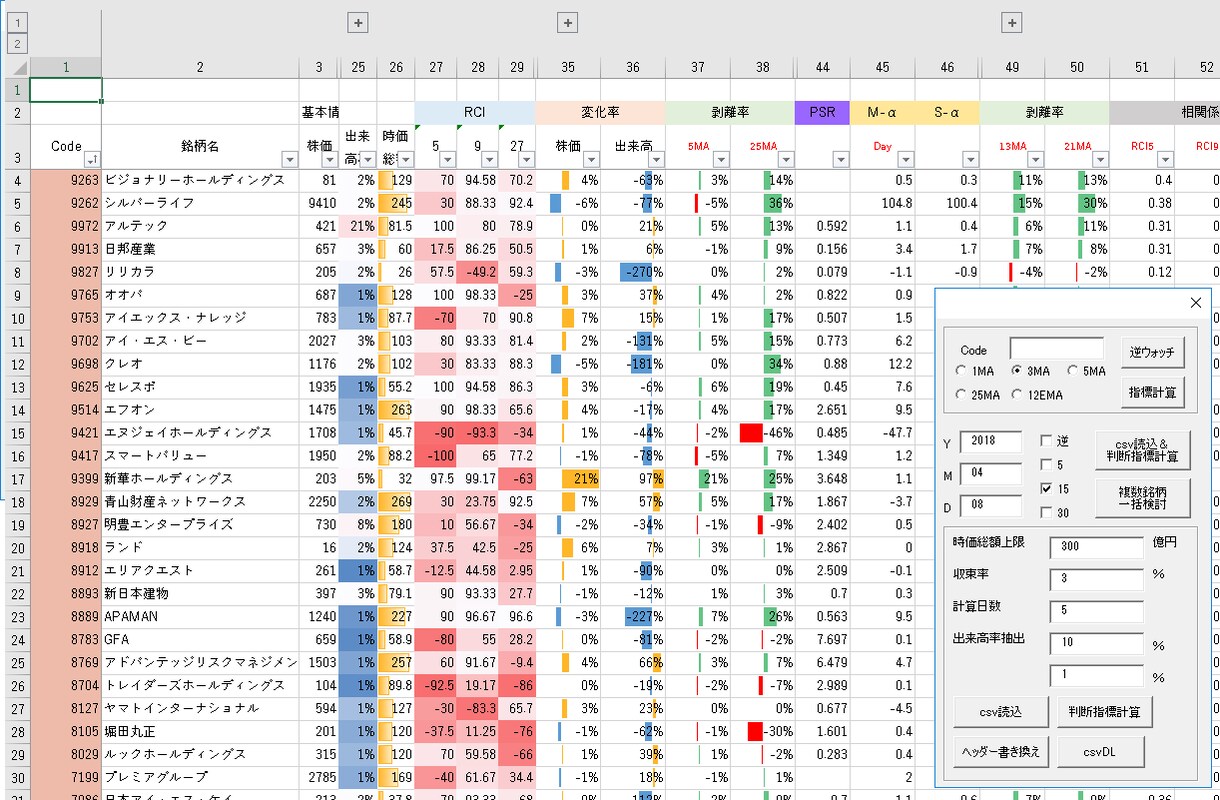Select the cell 青山財産ネットワークス

pyautogui.click(x=200, y=502)
